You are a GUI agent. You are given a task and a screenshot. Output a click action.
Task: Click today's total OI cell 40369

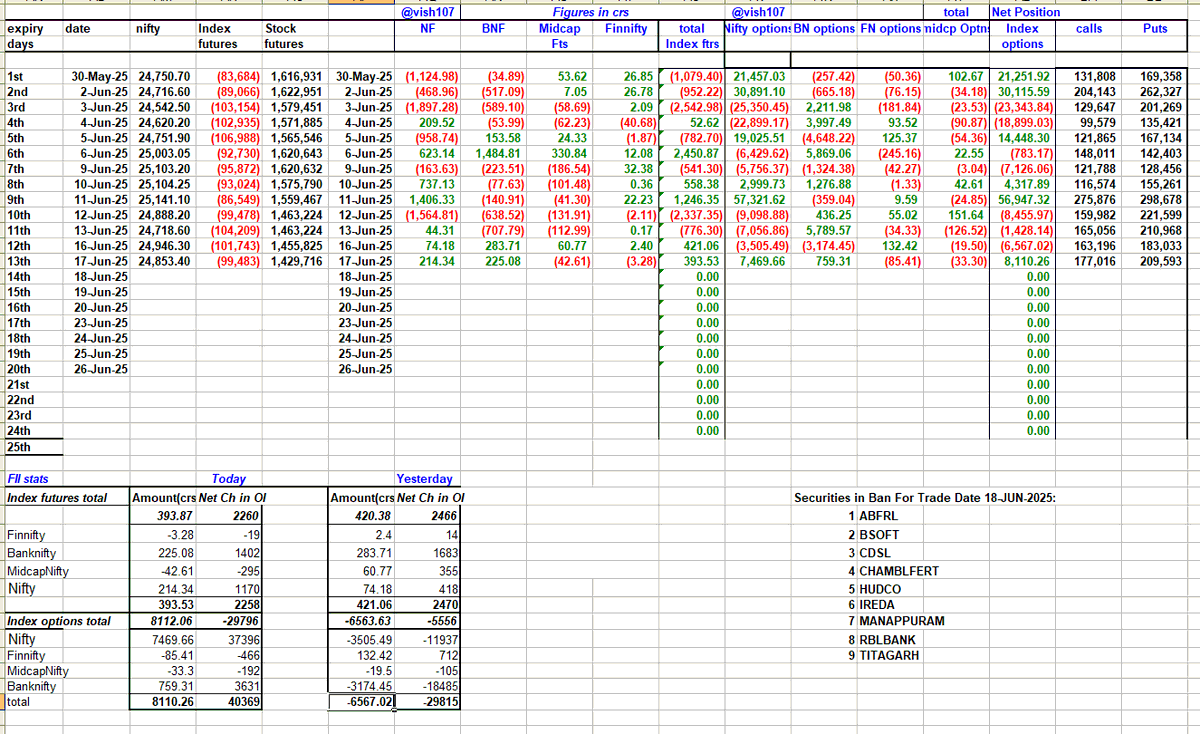[243, 703]
